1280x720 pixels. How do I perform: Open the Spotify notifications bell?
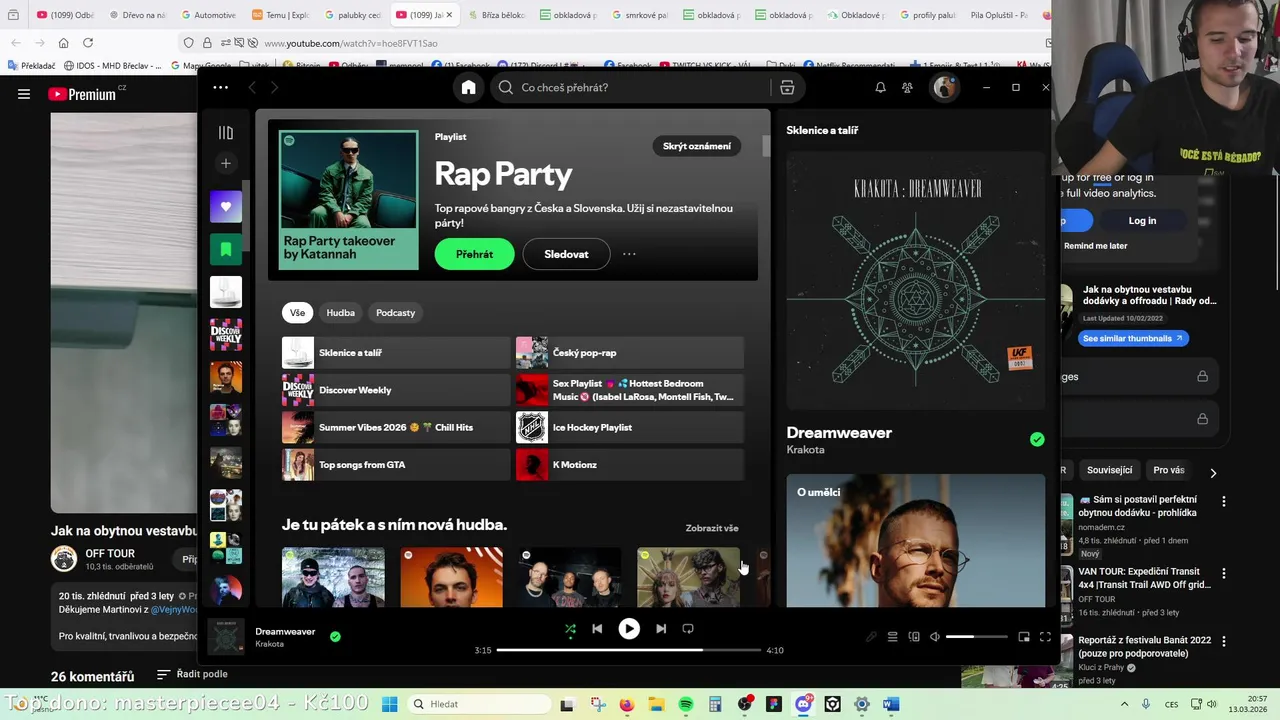[880, 88]
